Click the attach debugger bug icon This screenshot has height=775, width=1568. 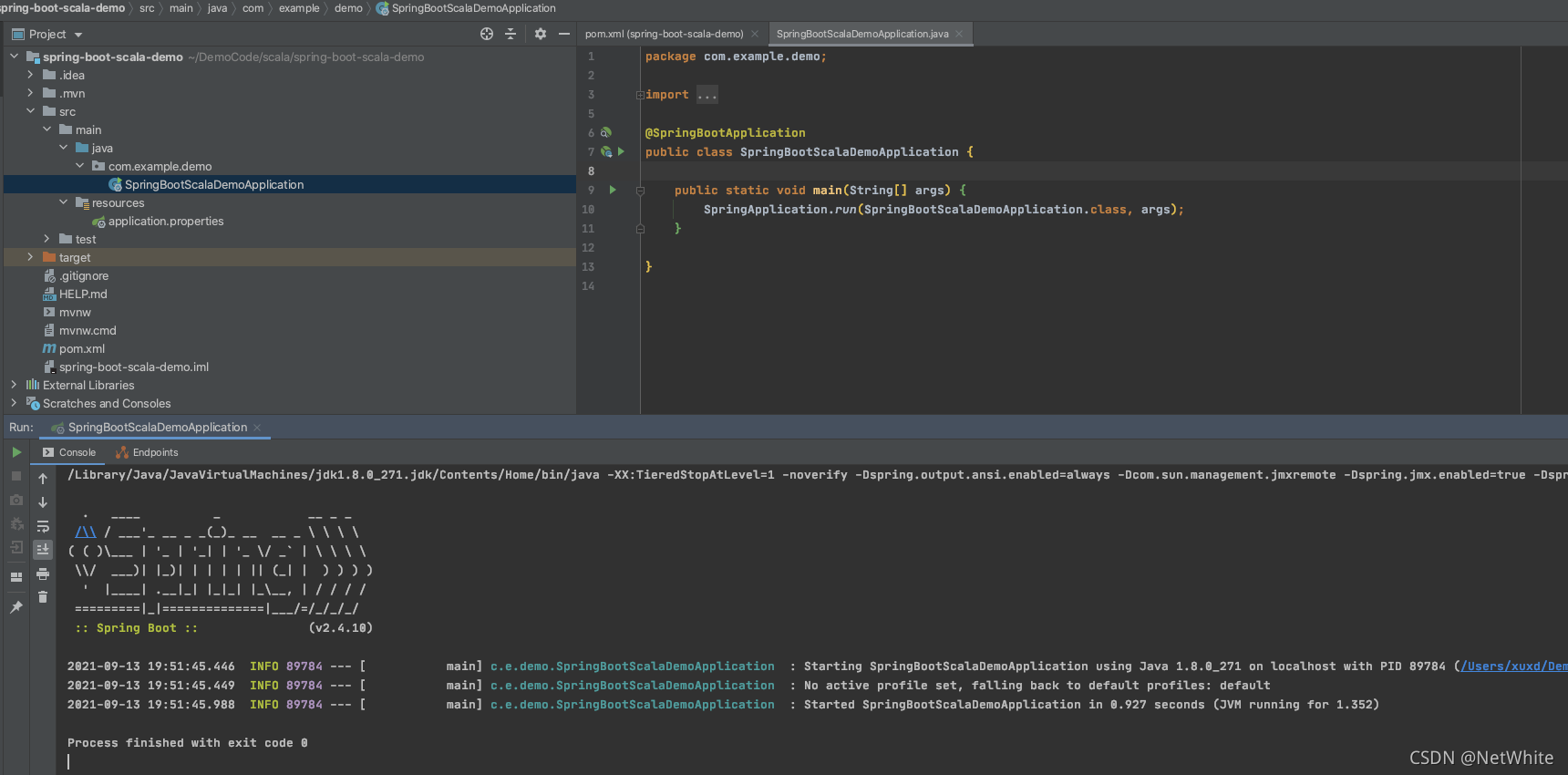pyautogui.click(x=16, y=523)
